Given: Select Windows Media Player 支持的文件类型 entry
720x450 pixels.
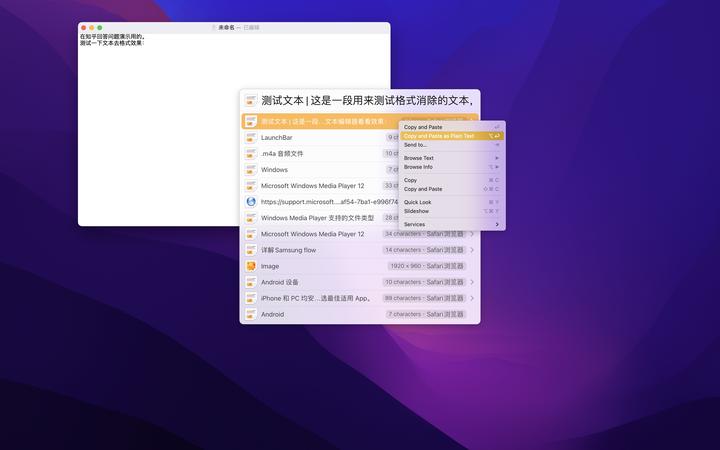Looking at the screenshot, I should pos(320,218).
